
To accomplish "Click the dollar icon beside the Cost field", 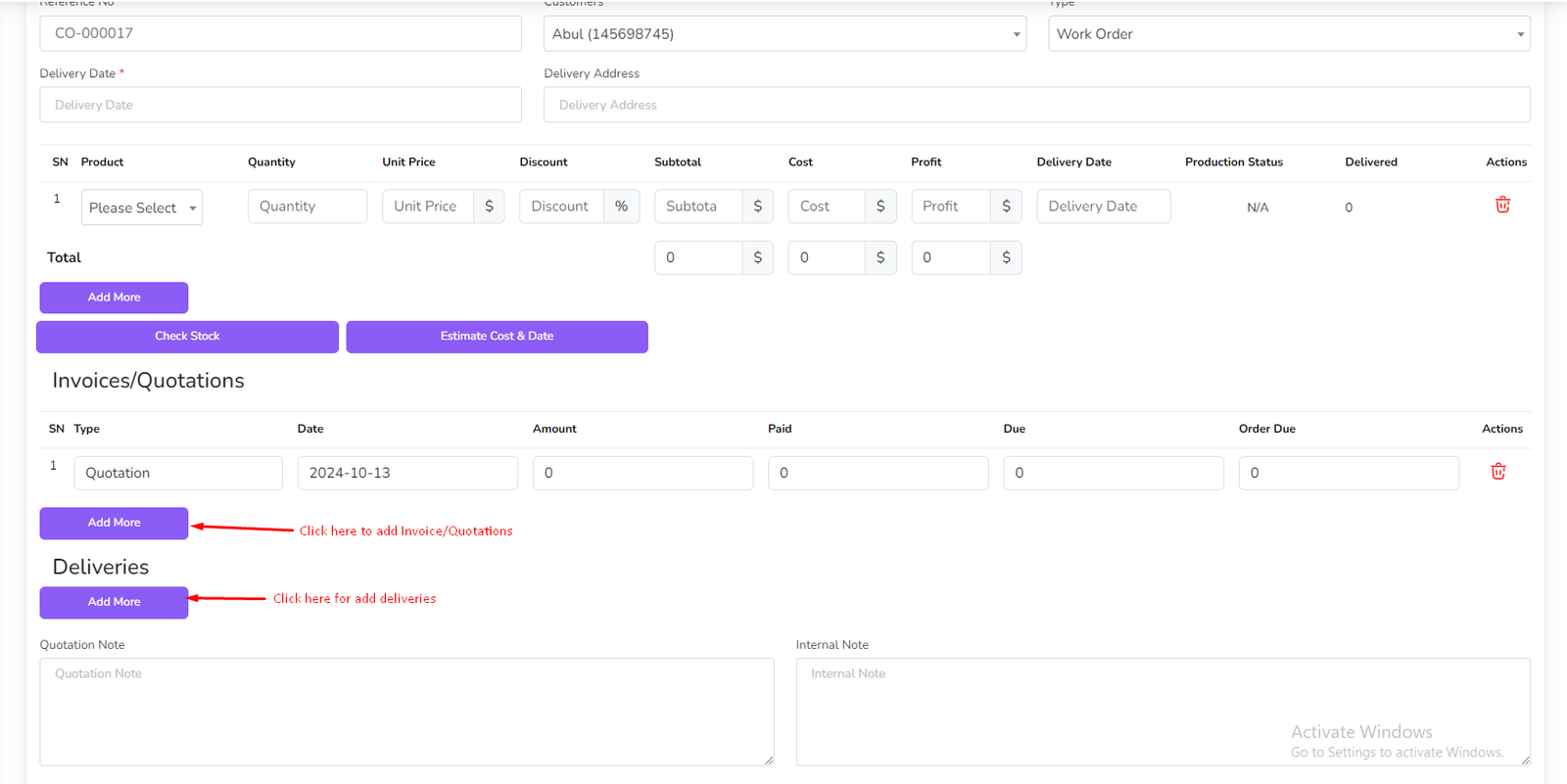I will tap(879, 207).
